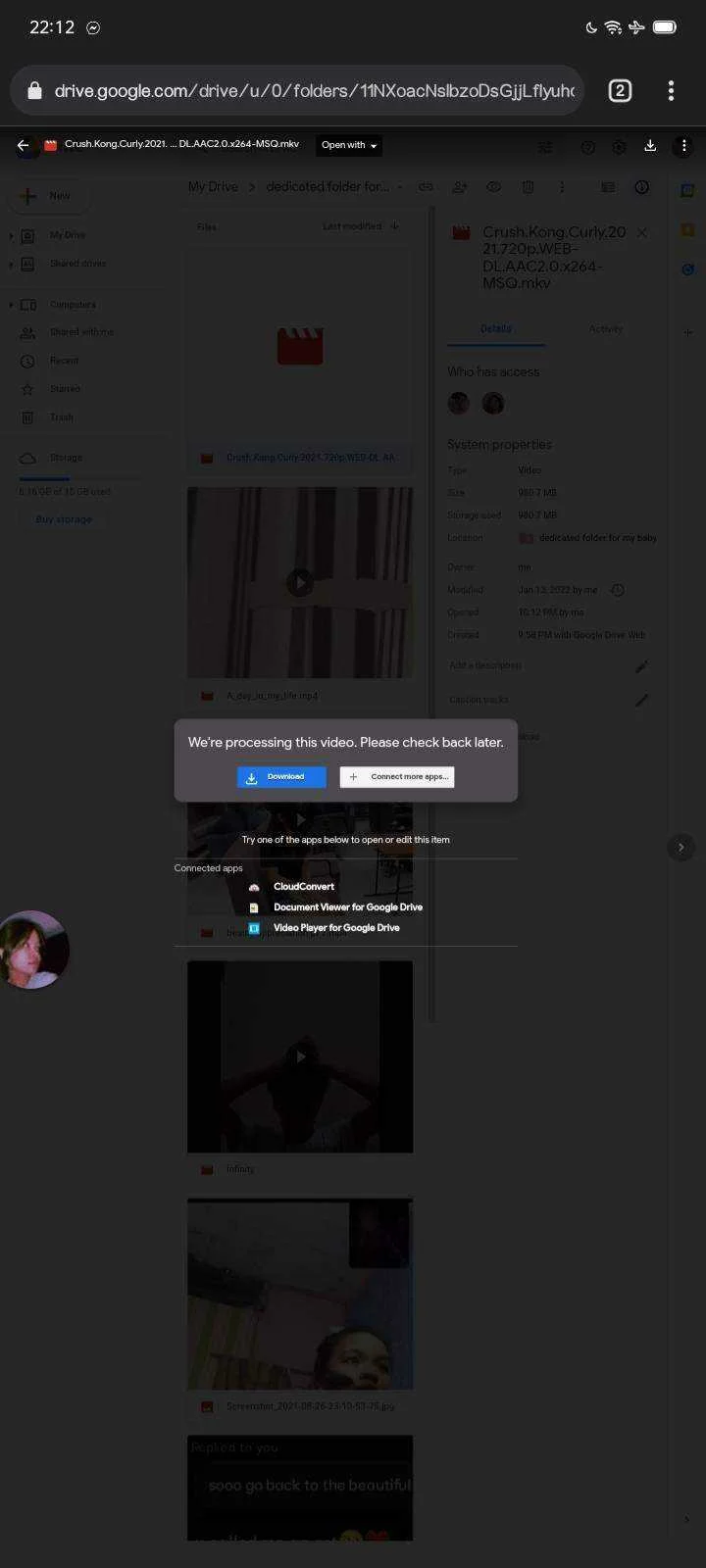
Task: Click the get link icon in folder toolbar
Action: click(426, 186)
